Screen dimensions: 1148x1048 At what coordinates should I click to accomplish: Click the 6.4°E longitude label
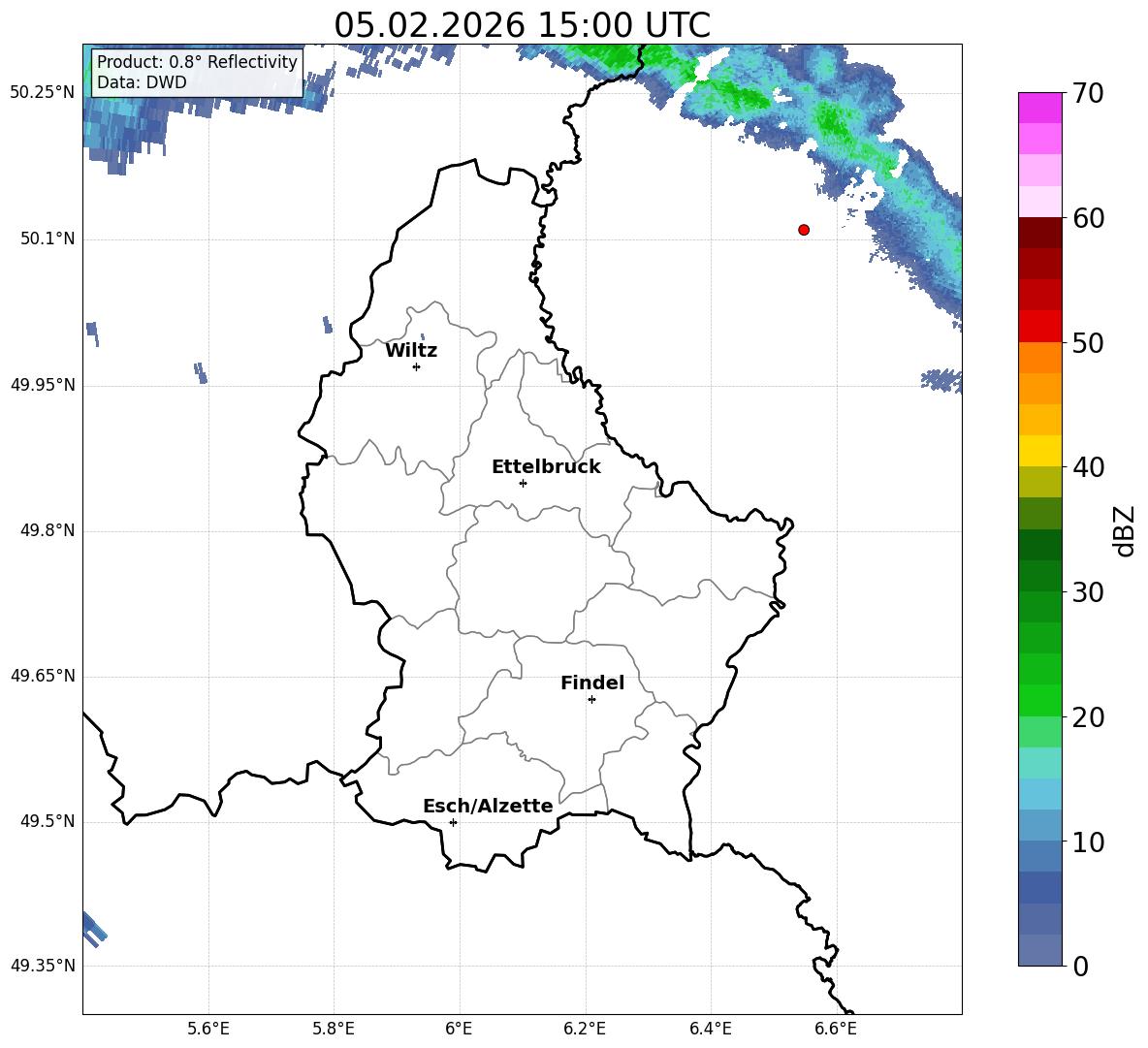tap(710, 1029)
